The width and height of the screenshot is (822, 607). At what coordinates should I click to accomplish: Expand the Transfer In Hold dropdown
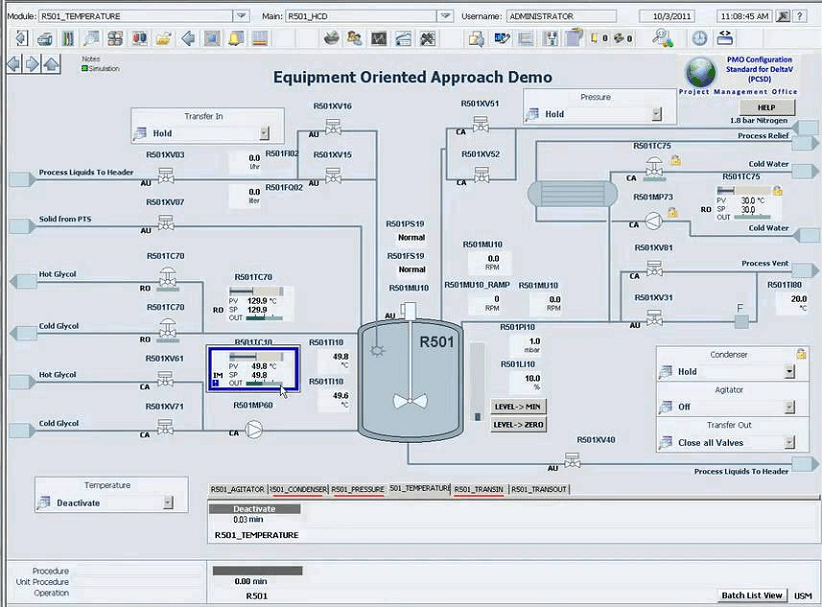click(x=264, y=133)
